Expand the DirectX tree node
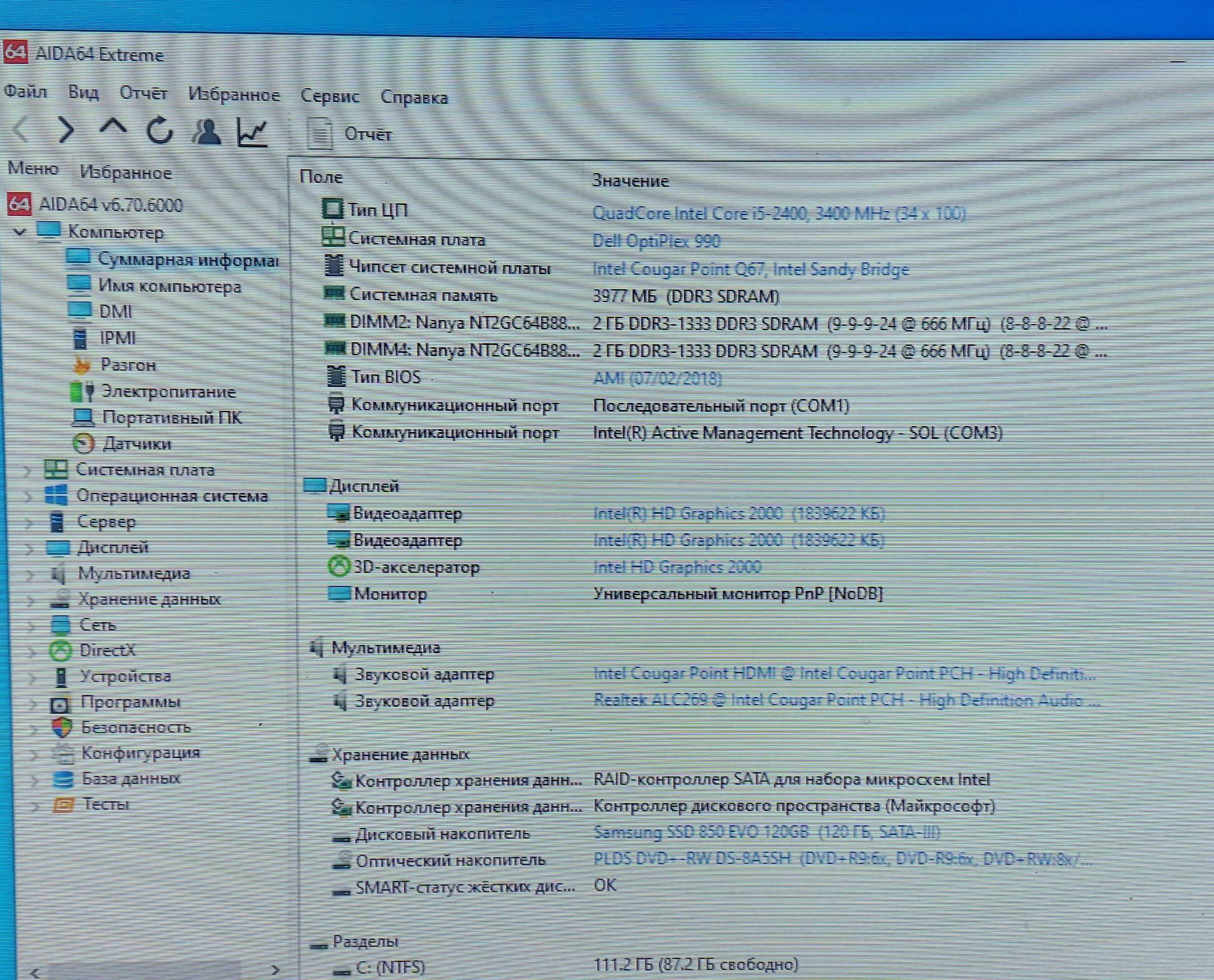Image resolution: width=1214 pixels, height=980 pixels. coord(32,652)
